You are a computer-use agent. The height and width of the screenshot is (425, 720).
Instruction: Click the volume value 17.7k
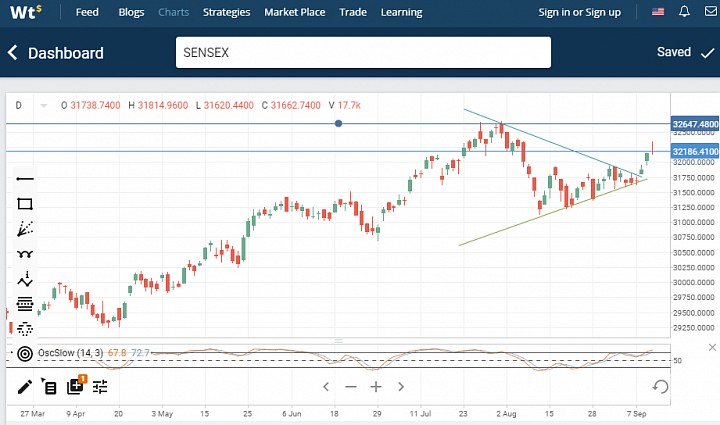pos(349,106)
